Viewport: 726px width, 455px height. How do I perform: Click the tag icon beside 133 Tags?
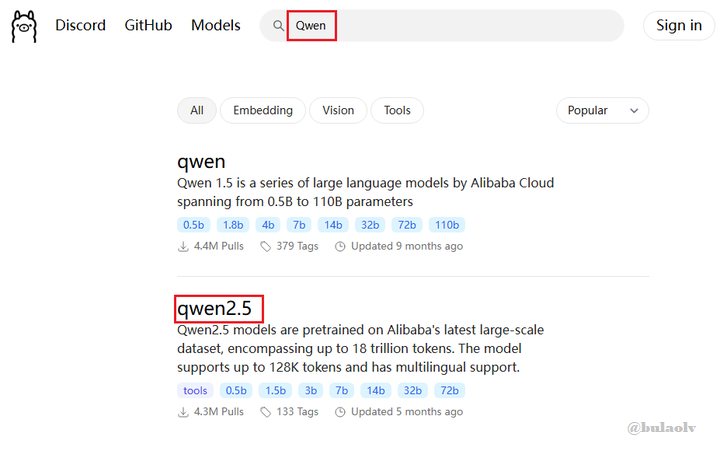click(265, 412)
